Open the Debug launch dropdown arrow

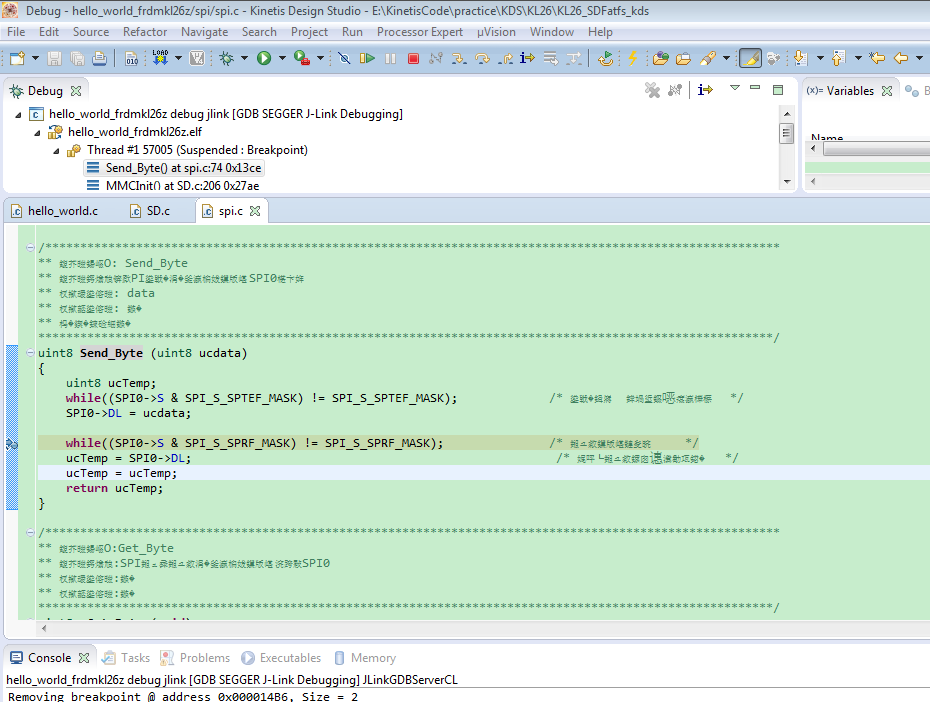click(x=244, y=58)
